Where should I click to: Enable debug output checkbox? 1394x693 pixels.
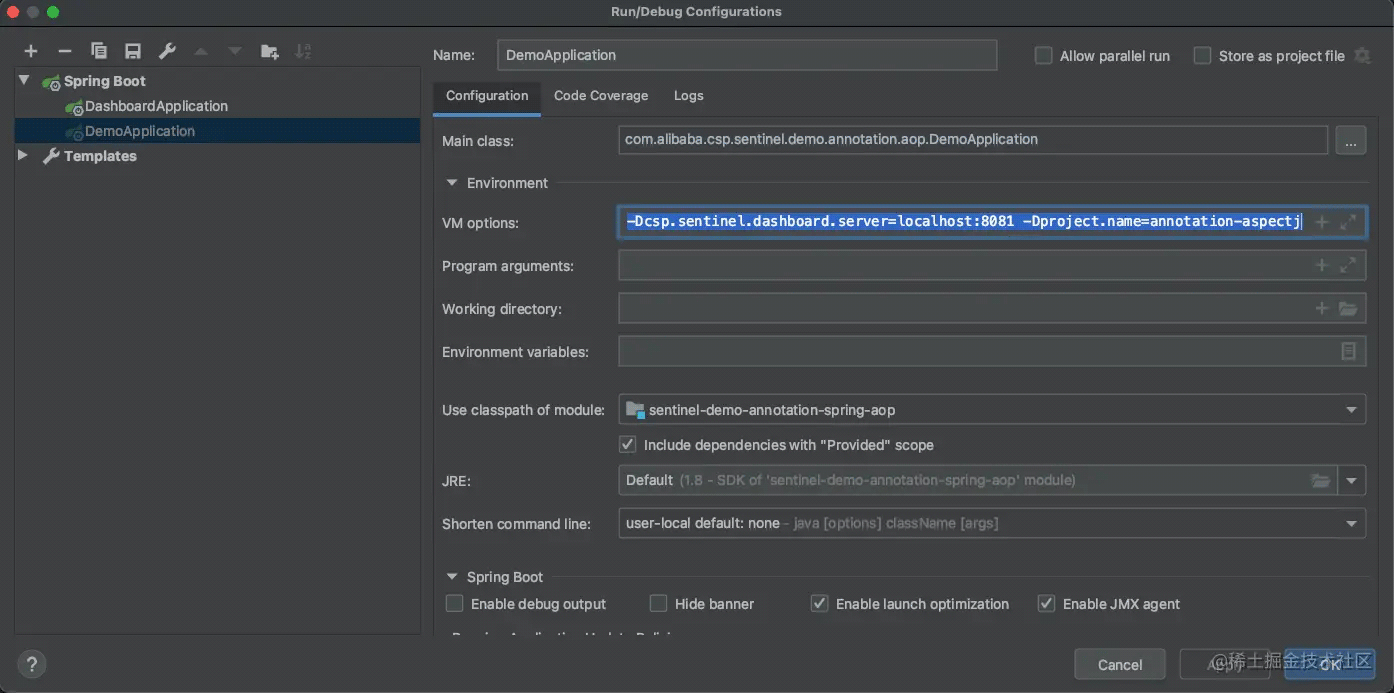455,604
